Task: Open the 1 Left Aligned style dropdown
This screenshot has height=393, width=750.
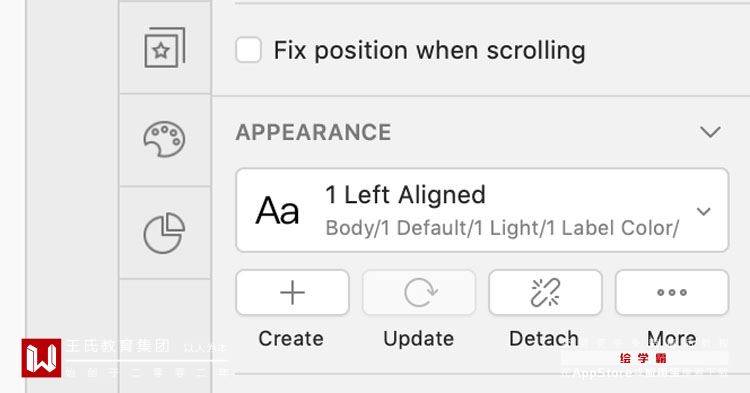Action: (482, 210)
